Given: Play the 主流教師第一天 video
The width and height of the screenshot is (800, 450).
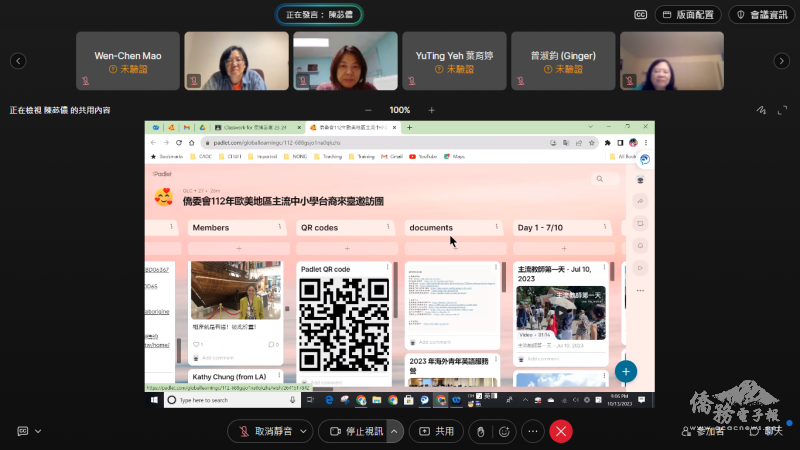Looking at the screenshot, I should 561,313.
